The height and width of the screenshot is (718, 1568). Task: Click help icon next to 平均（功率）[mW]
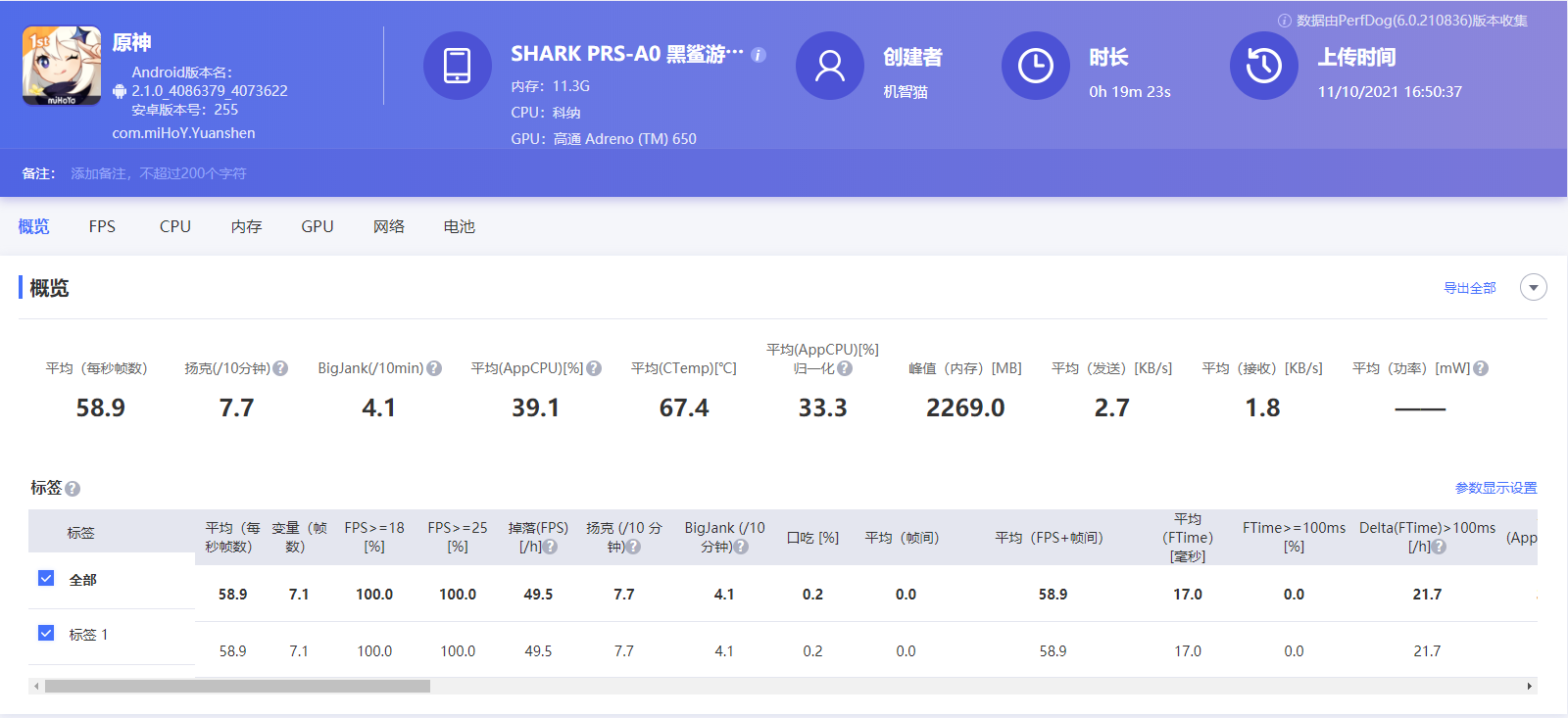click(1481, 368)
